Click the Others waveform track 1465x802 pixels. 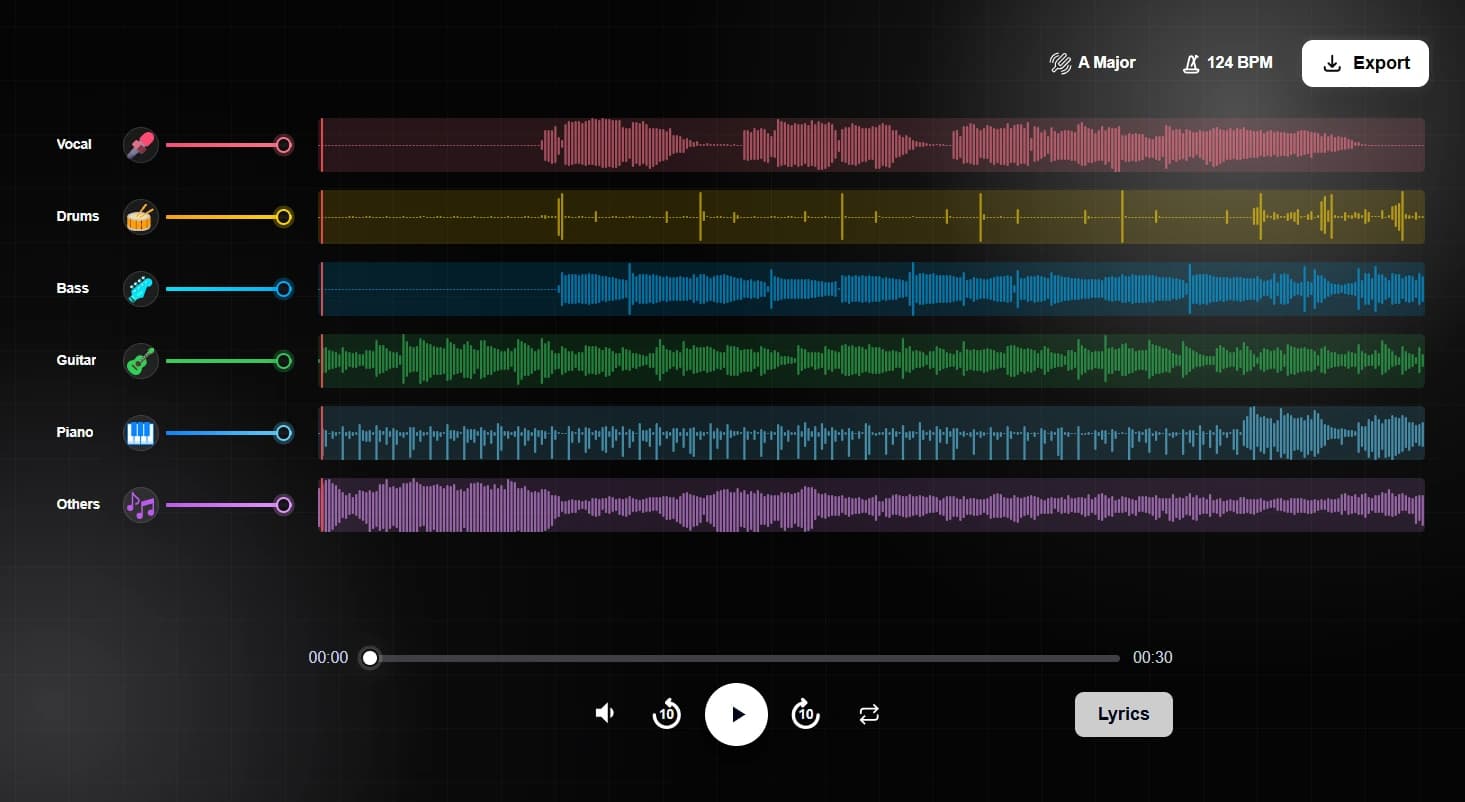pyautogui.click(x=872, y=505)
